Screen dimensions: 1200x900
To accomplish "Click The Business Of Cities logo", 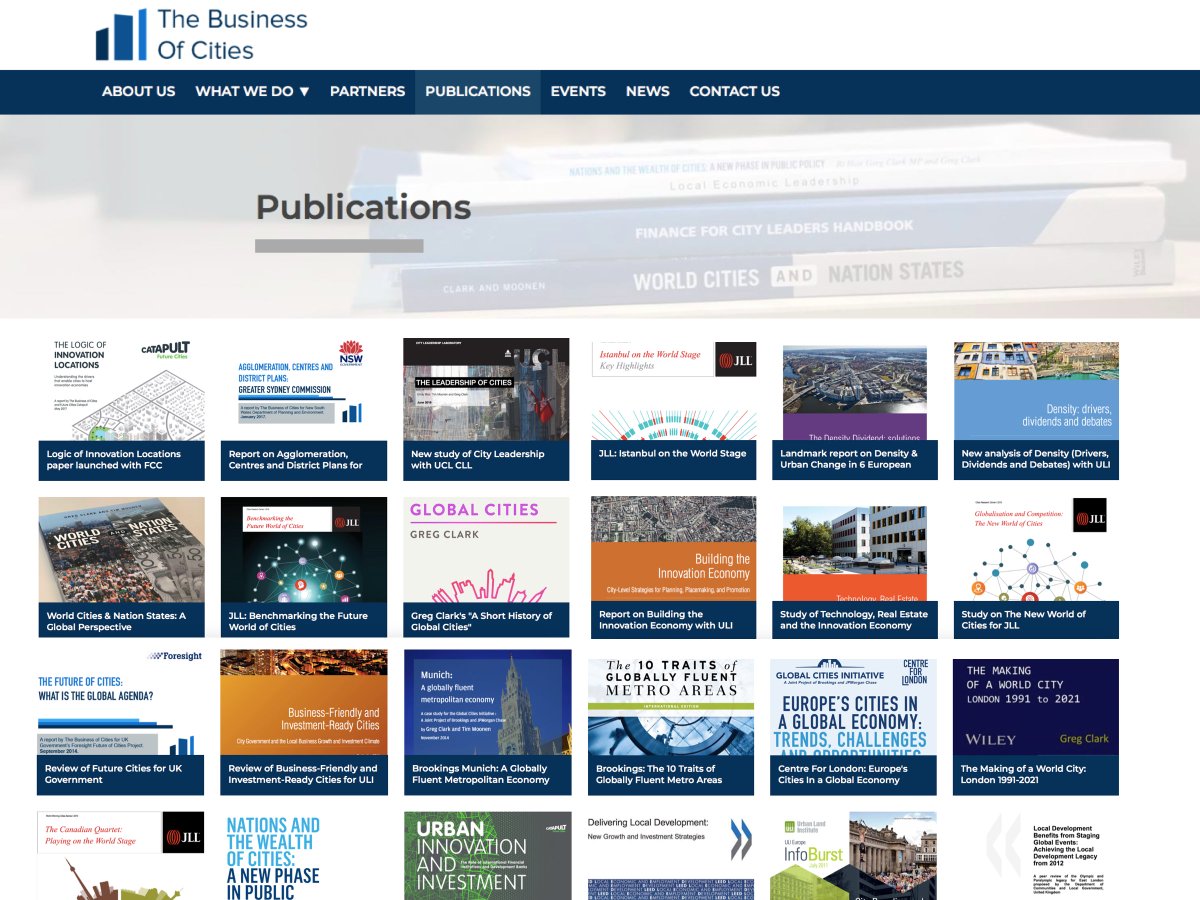I will pos(202,34).
